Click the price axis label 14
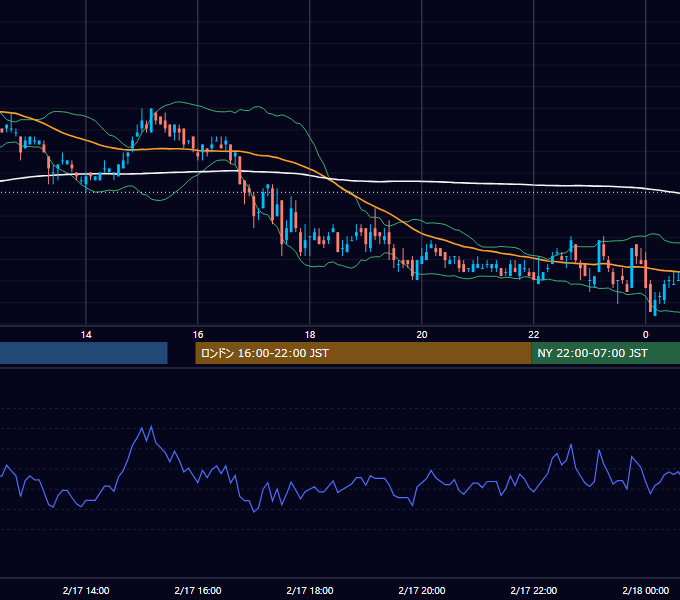The image size is (680, 600). pos(86,335)
